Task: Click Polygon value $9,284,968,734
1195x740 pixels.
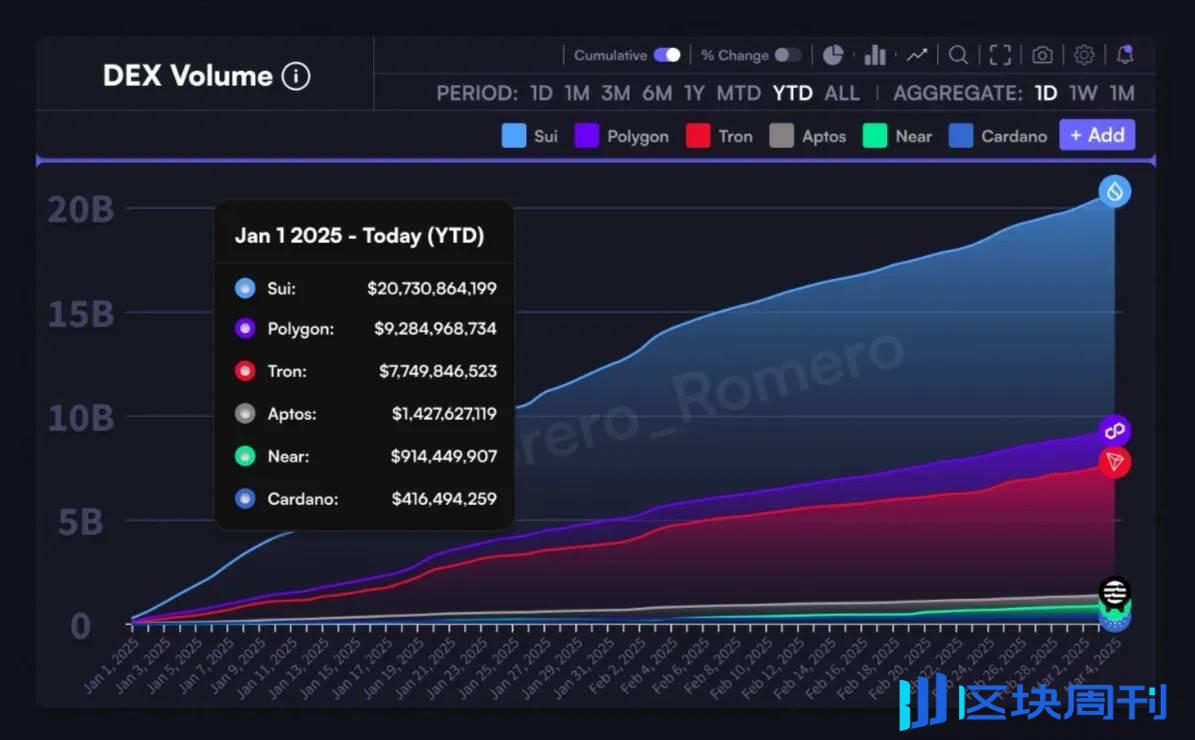Action: tap(435, 328)
